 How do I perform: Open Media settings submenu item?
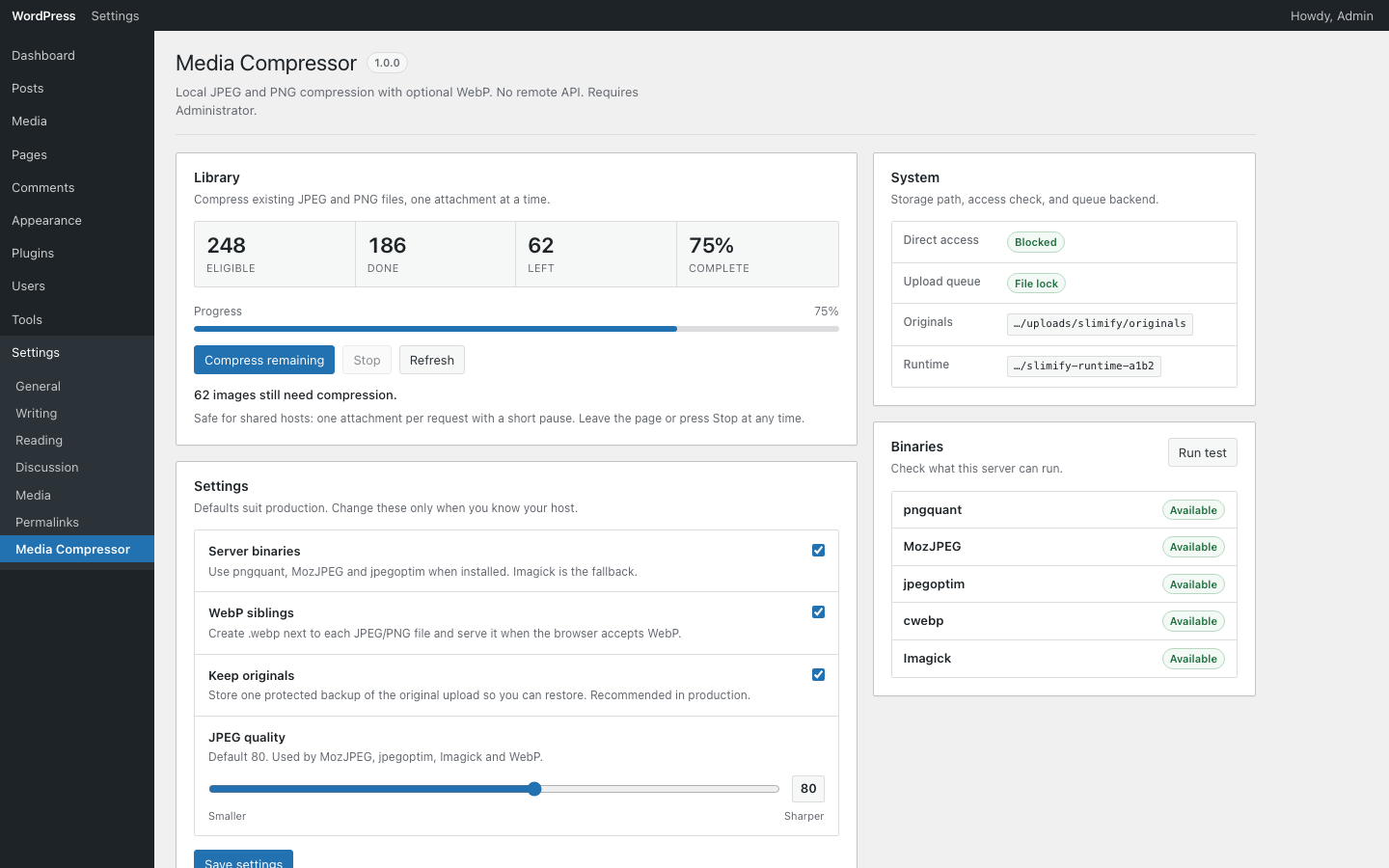click(x=77, y=495)
